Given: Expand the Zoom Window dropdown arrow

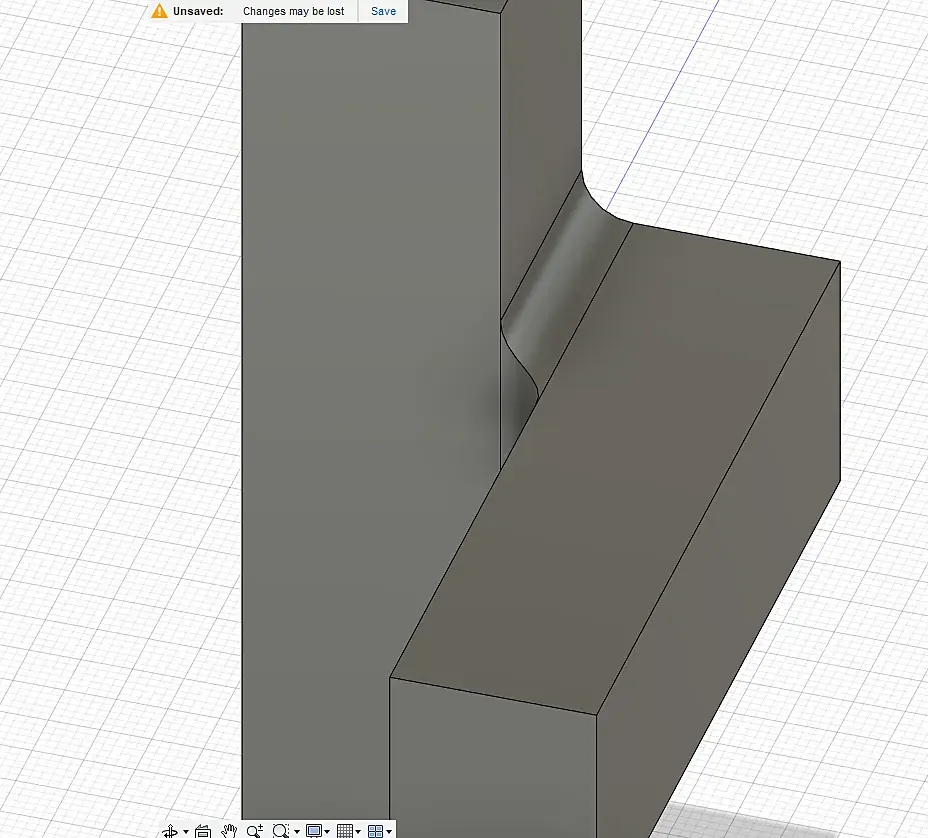Looking at the screenshot, I should point(297,831).
